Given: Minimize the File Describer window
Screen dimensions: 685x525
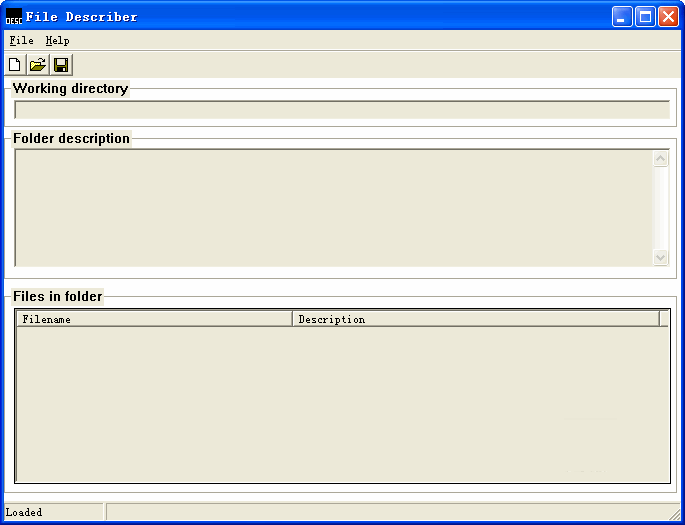Looking at the screenshot, I should [x=622, y=17].
